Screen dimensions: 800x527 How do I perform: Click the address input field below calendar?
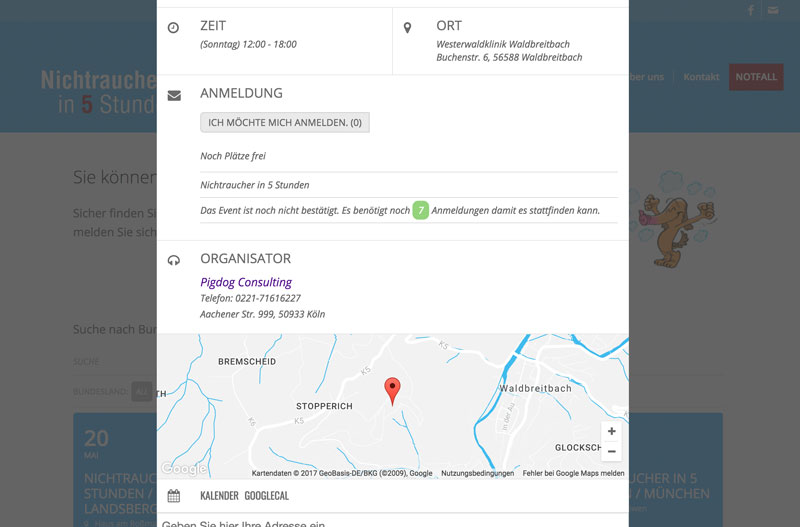(x=392, y=521)
